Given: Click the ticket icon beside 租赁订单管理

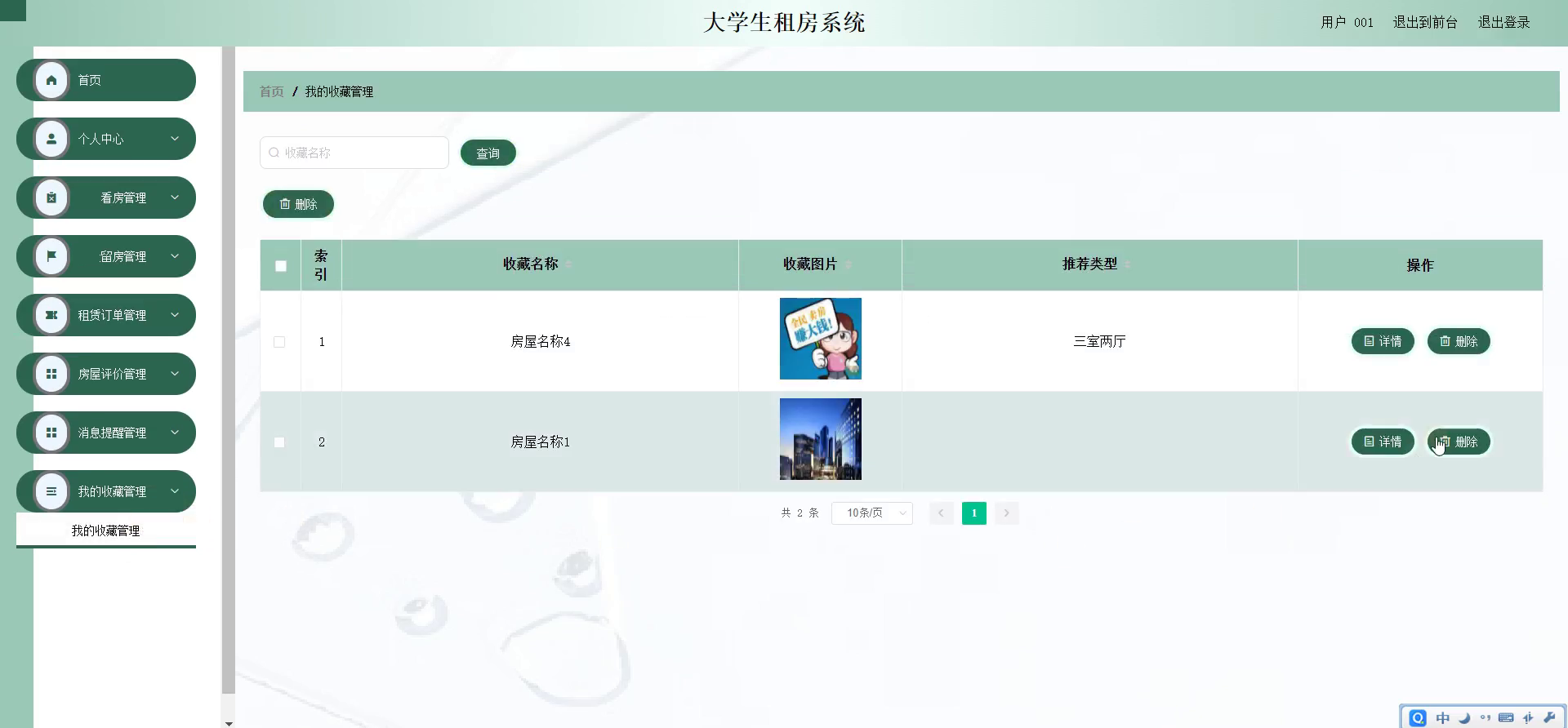Looking at the screenshot, I should point(51,315).
